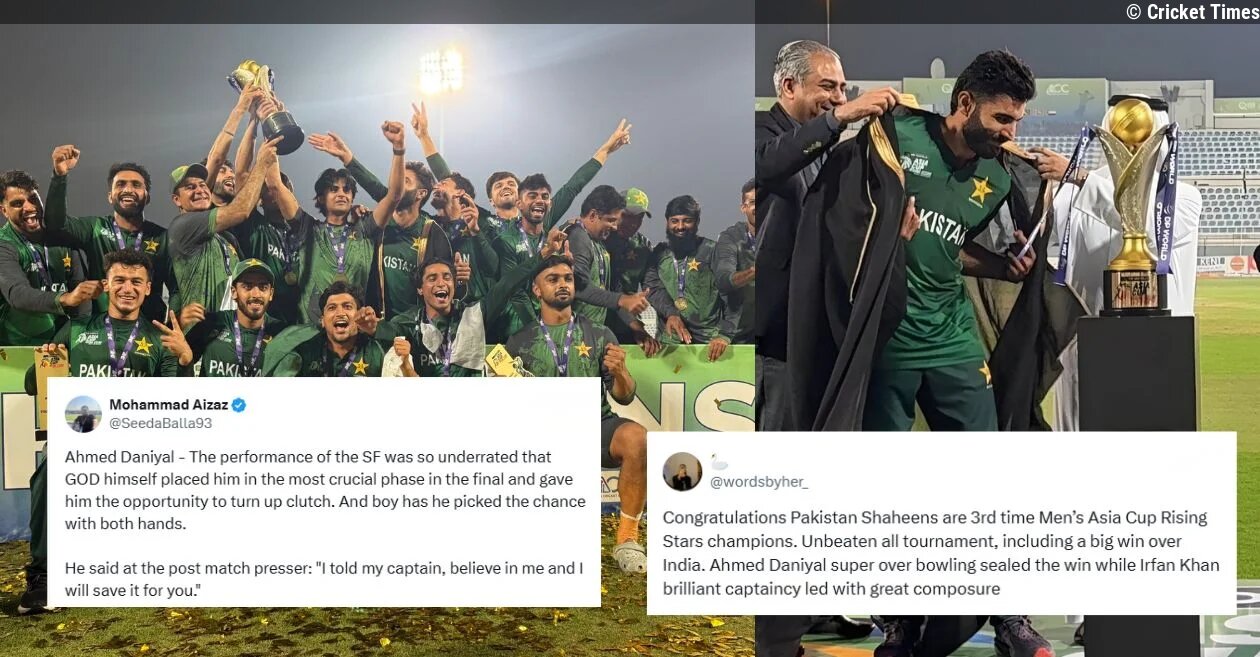Click the Cricket Times copyright watermark

tap(1190, 12)
